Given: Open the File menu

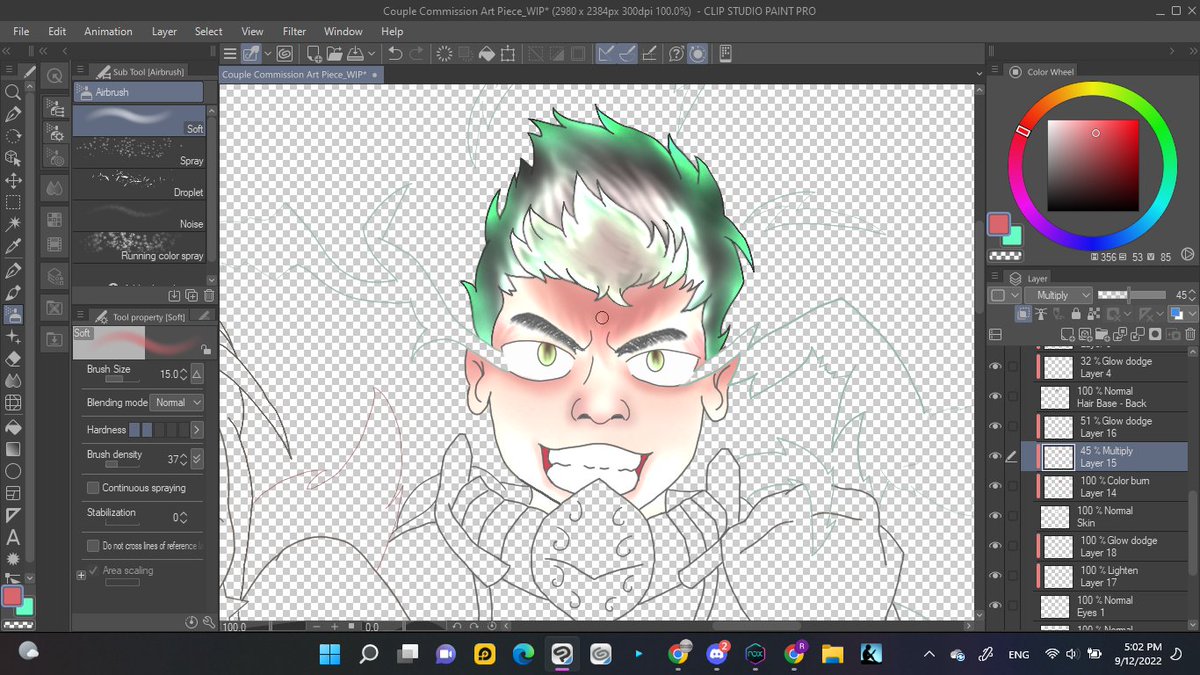Looking at the screenshot, I should coord(23,31).
